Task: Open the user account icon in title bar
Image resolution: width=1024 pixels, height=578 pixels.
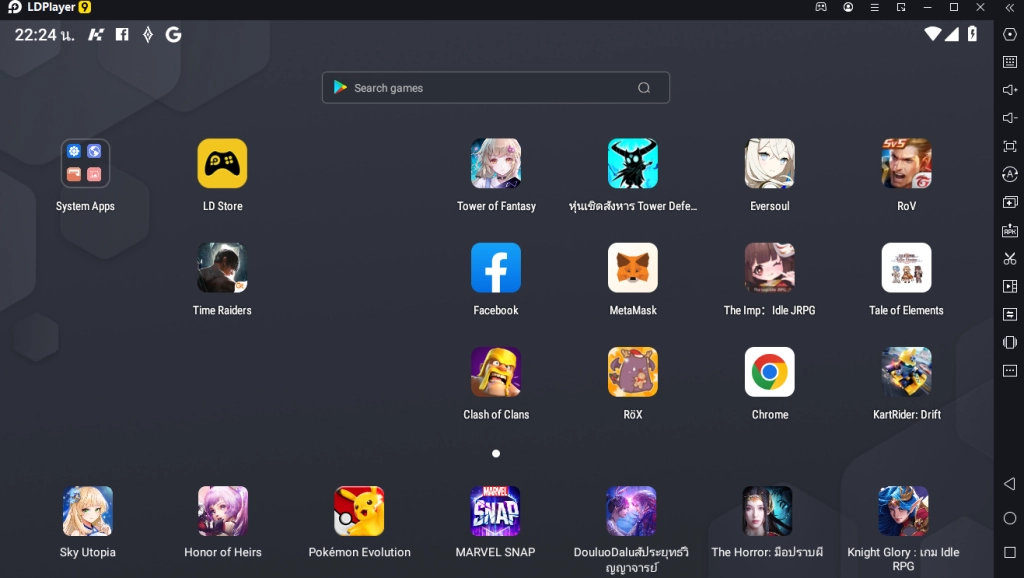Action: pos(848,7)
